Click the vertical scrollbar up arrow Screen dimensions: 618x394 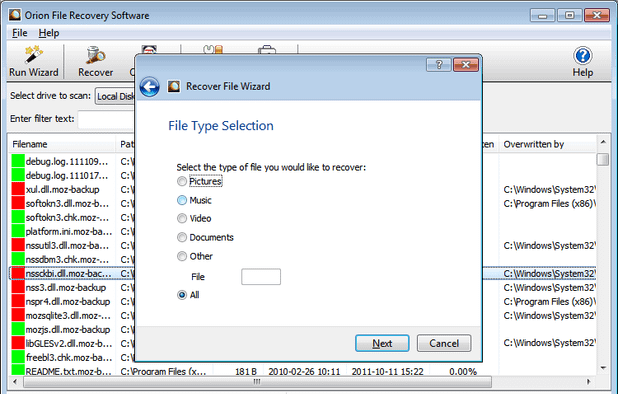click(603, 142)
